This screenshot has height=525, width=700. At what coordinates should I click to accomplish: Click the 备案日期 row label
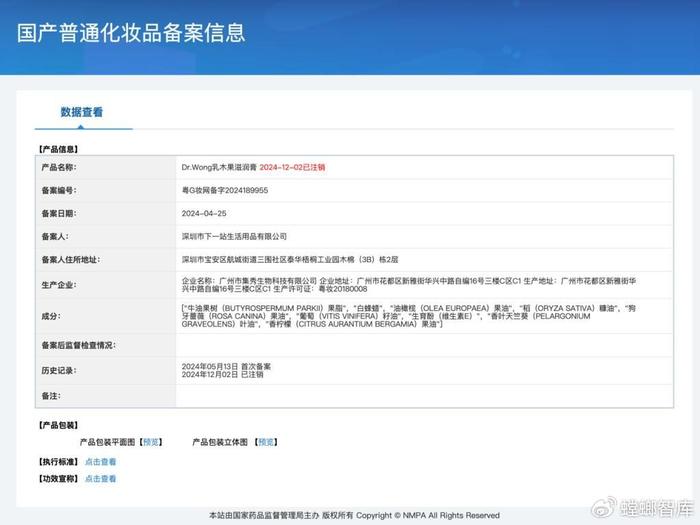59,214
